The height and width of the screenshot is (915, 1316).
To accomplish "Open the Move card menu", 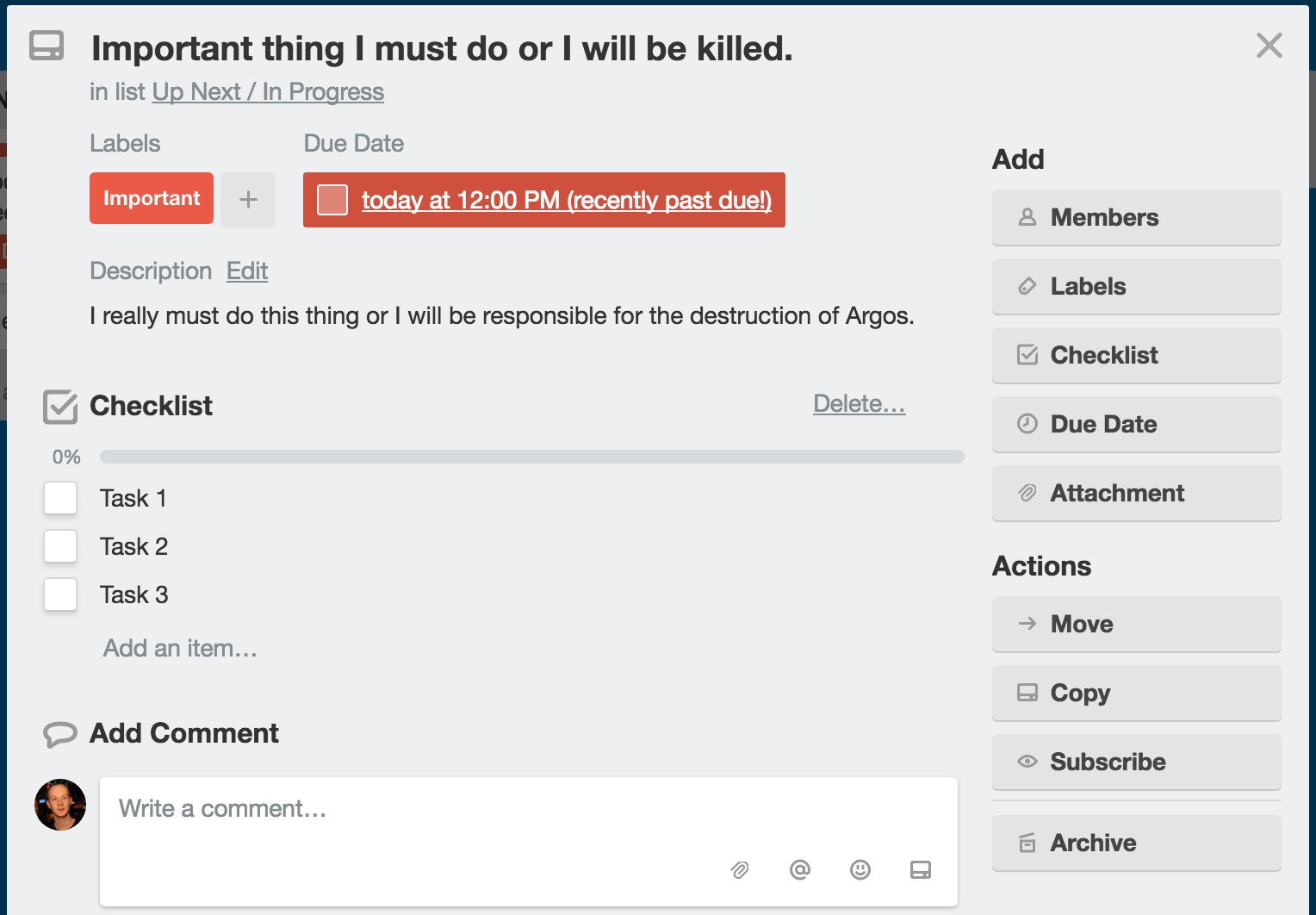I will pyautogui.click(x=1136, y=624).
